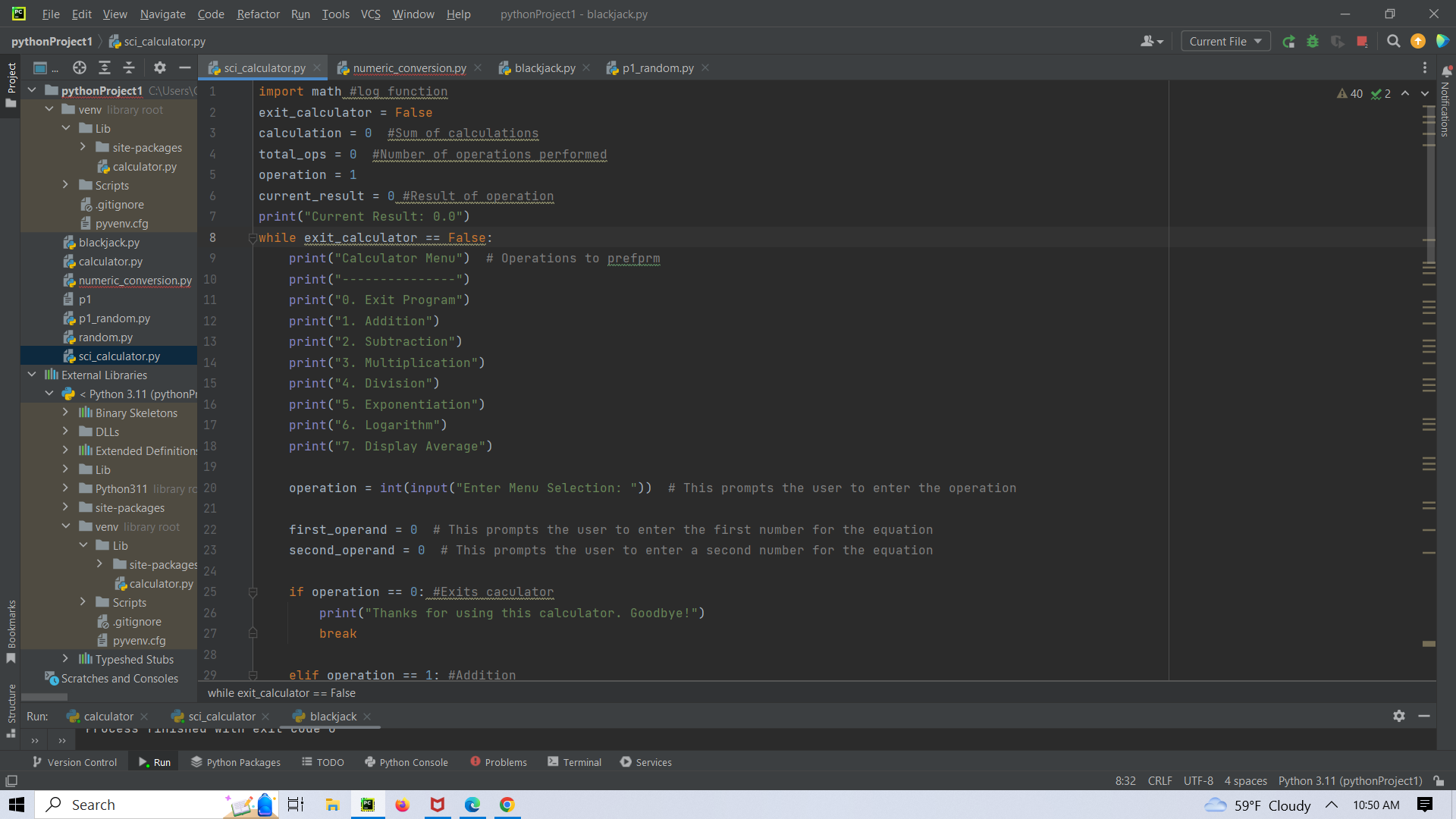Image resolution: width=1456 pixels, height=819 pixels.
Task: Open PyCharm from Windows taskbar
Action: (368, 805)
